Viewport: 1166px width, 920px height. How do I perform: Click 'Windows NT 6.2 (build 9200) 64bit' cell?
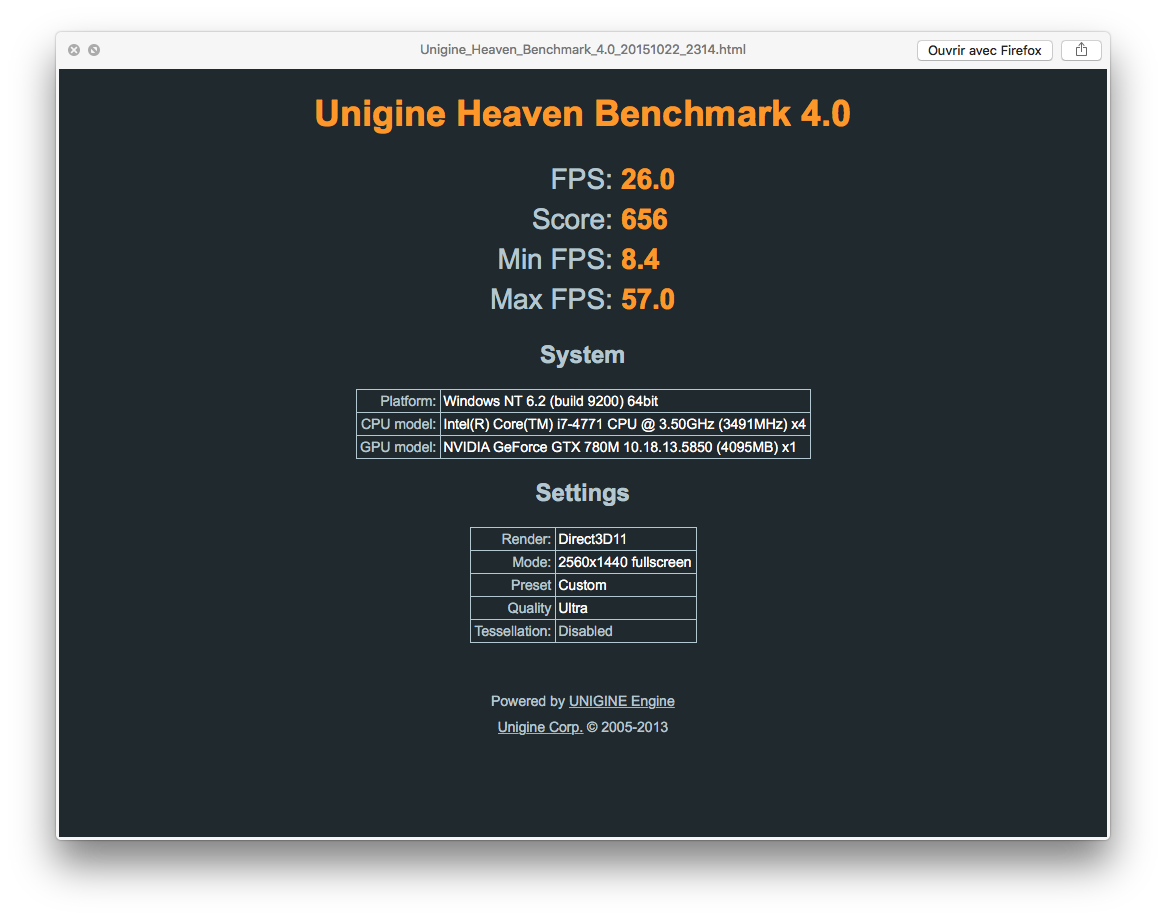point(625,401)
